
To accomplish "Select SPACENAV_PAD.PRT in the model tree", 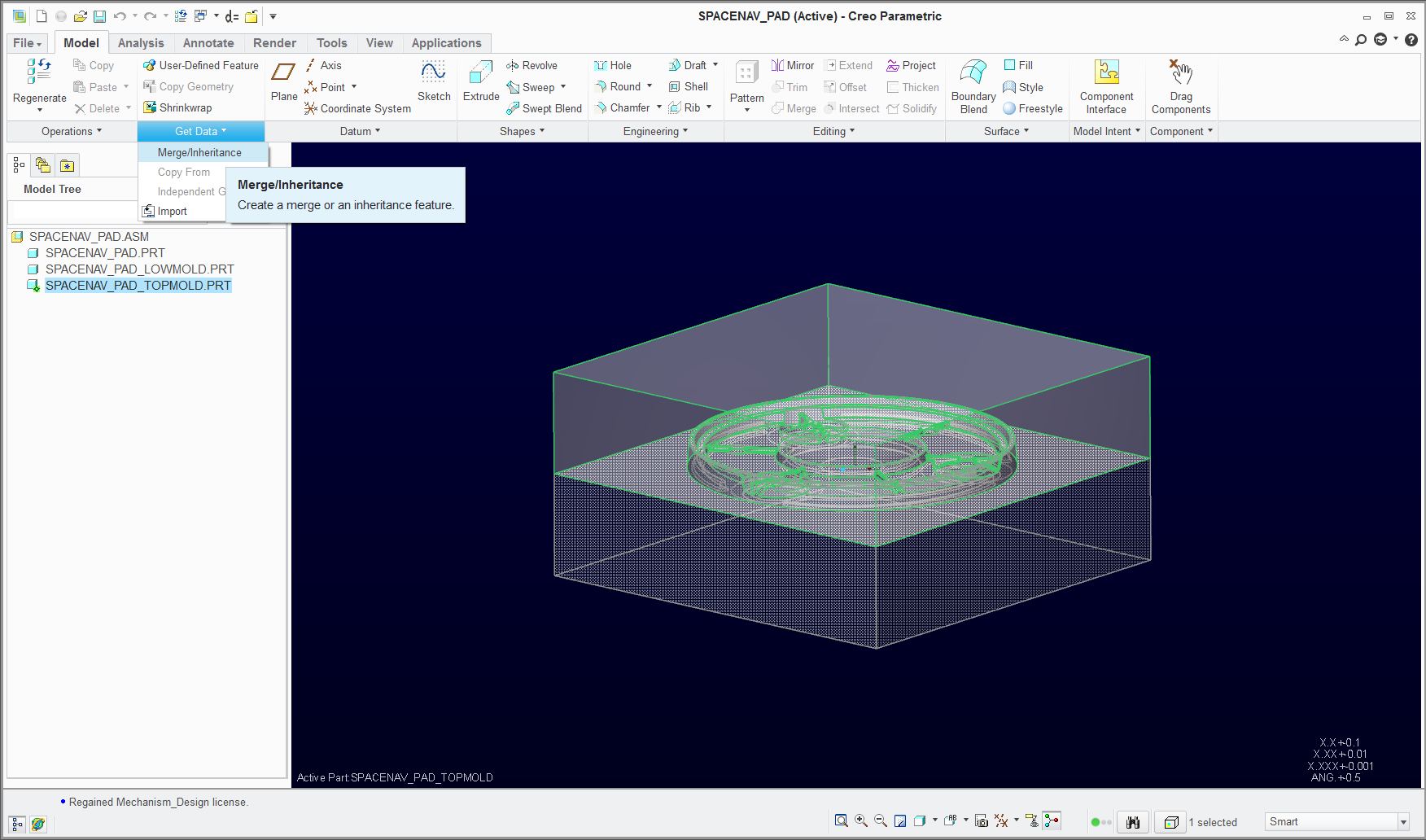I will [105, 253].
